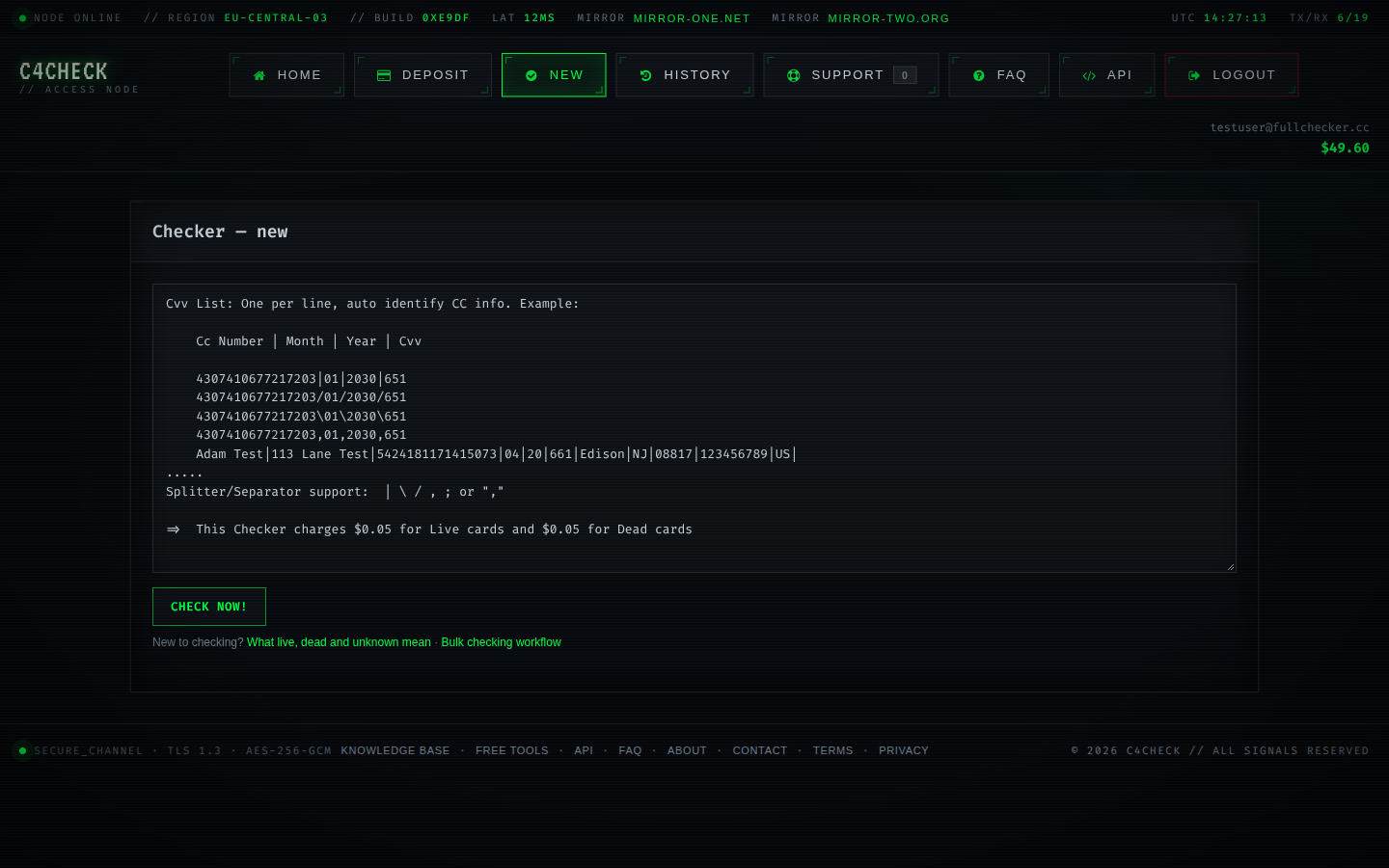The width and height of the screenshot is (1389, 868).
Task: Open the About footer link
Action: tap(687, 750)
